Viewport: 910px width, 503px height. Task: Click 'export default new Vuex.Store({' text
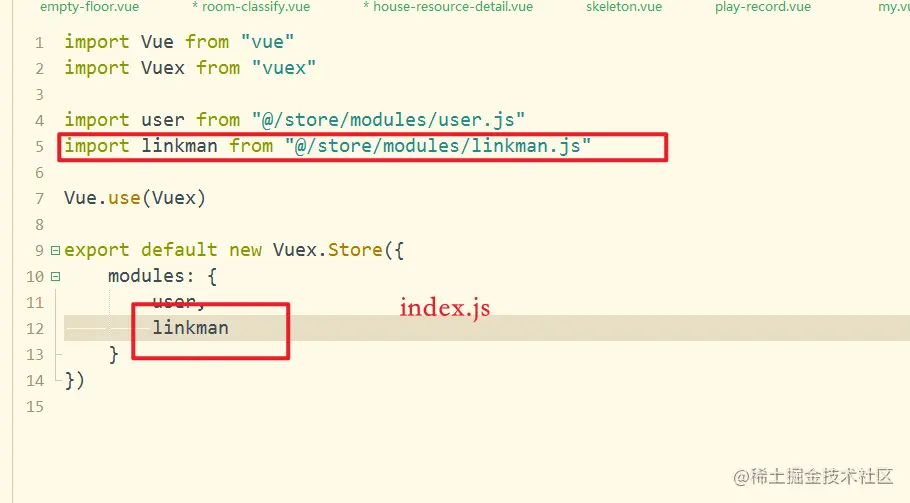tap(234, 250)
